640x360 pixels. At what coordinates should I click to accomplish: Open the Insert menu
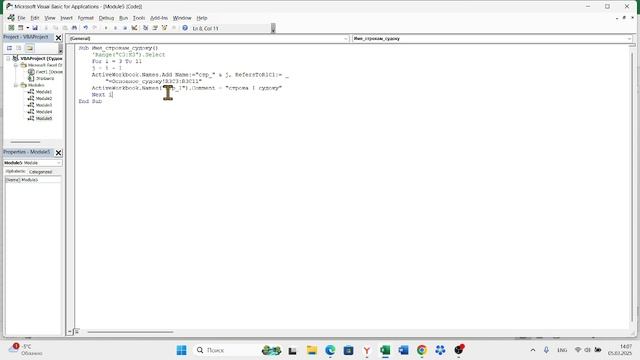67,18
